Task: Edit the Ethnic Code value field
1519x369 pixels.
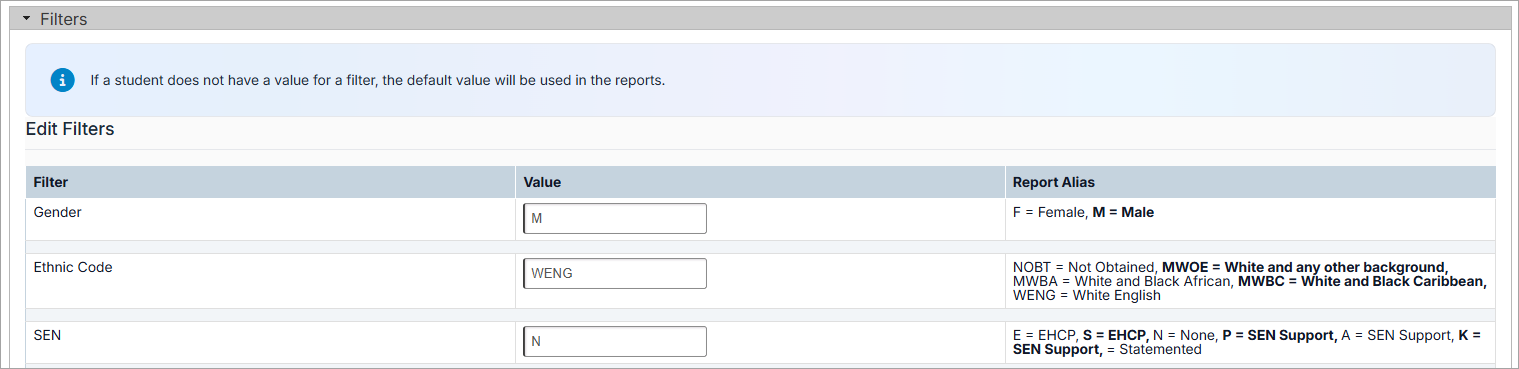Action: 615,273
